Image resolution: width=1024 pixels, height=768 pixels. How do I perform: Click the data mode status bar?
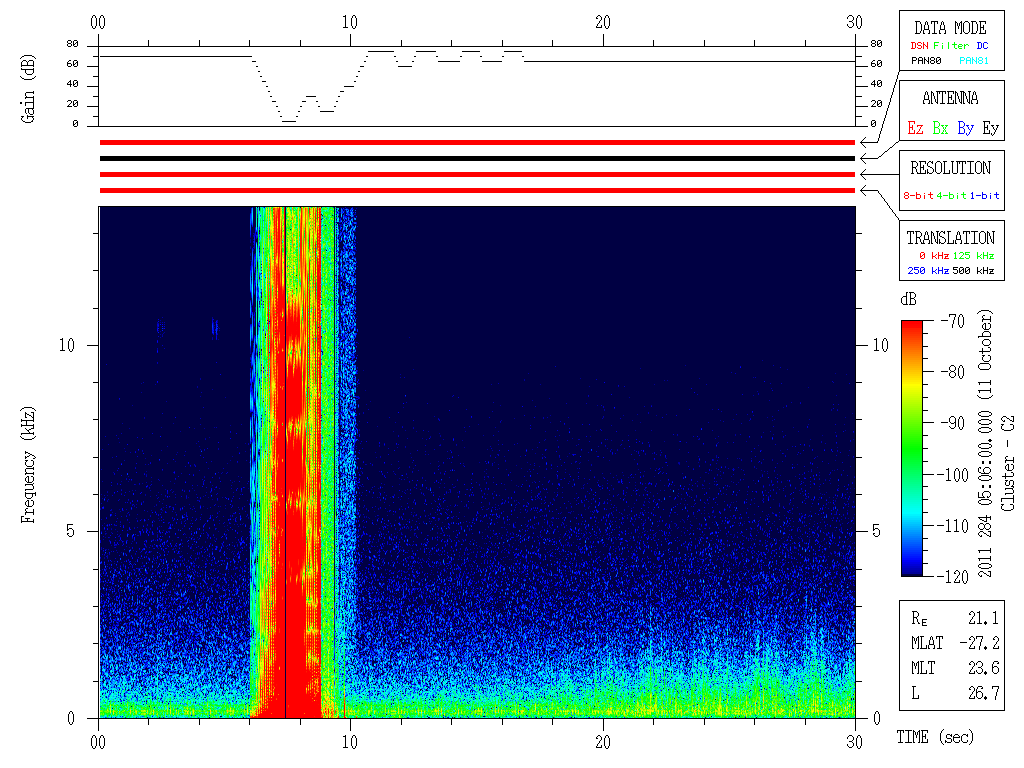(477, 142)
